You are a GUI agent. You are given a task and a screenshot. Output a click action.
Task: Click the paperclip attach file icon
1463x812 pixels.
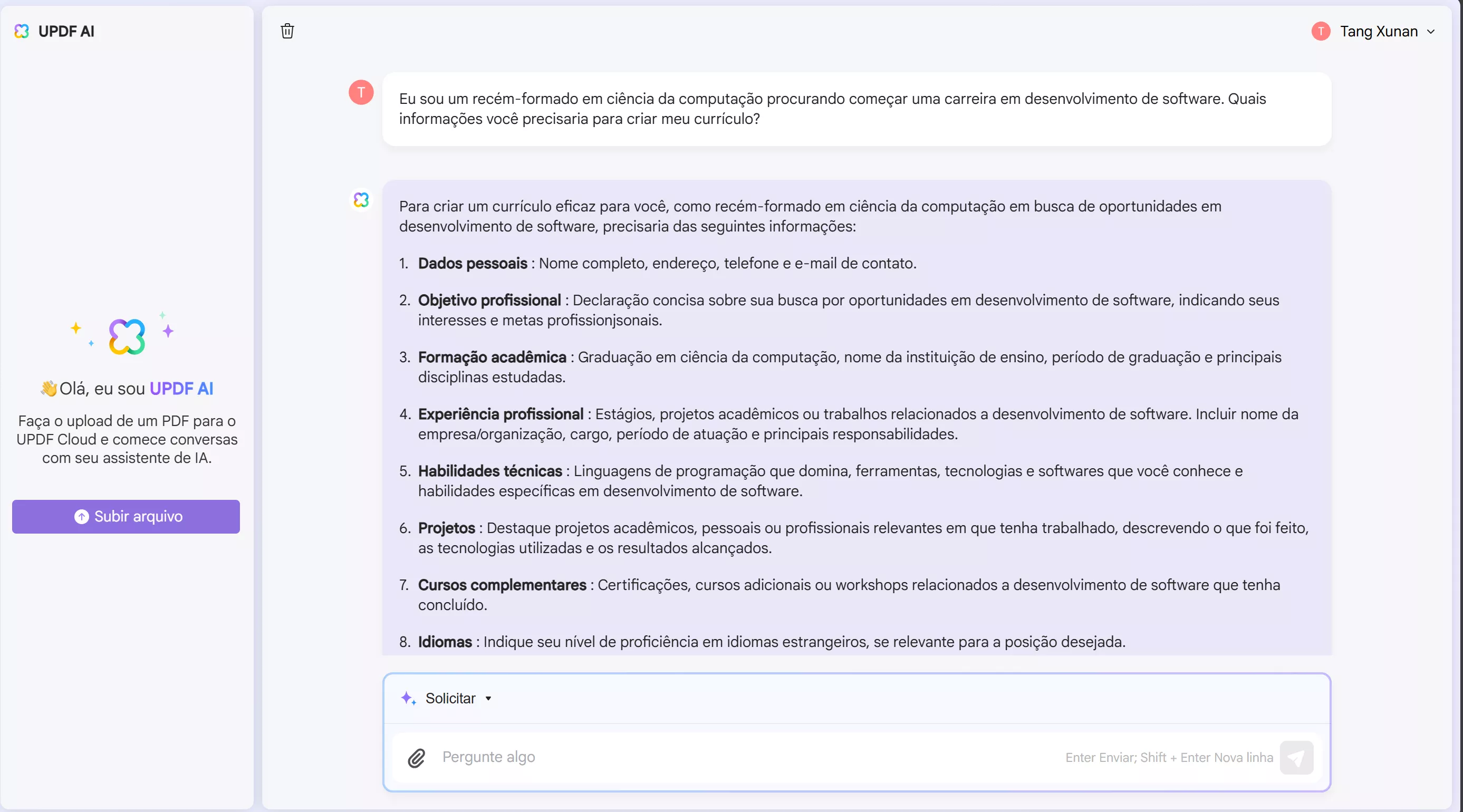click(x=416, y=758)
